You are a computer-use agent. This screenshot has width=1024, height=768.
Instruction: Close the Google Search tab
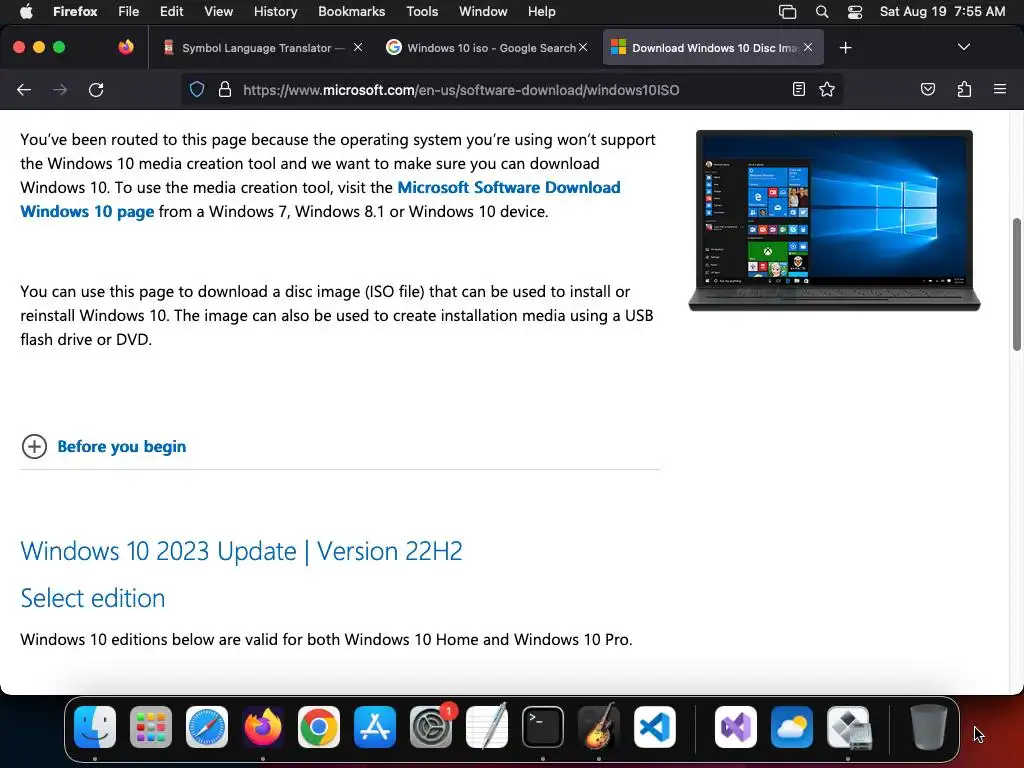pyautogui.click(x=583, y=48)
